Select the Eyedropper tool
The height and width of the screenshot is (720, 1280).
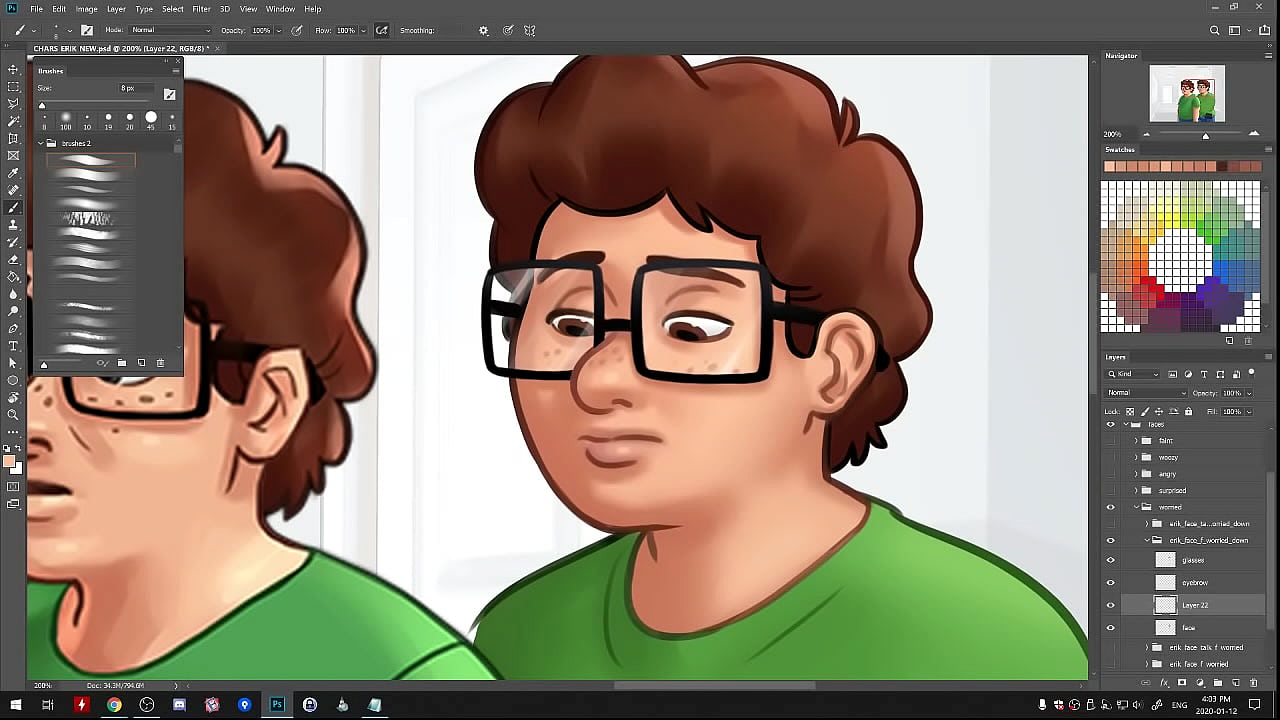13,173
